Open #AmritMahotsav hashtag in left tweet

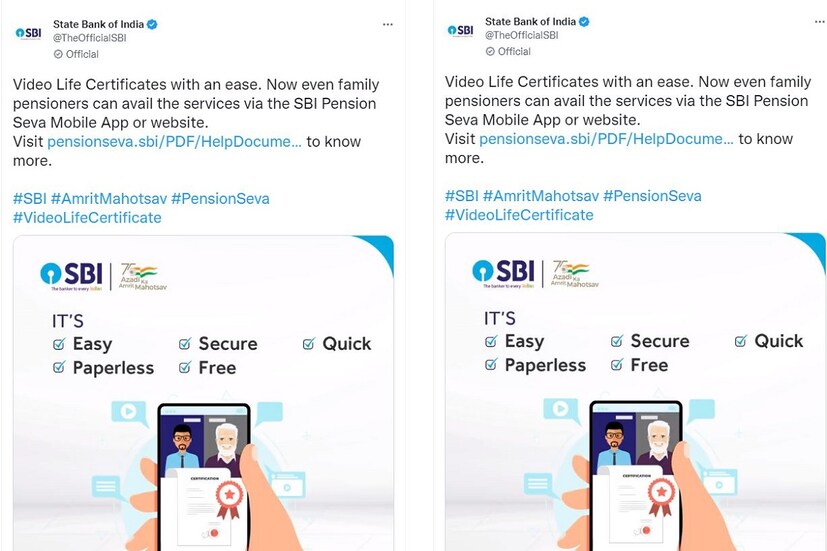click(x=109, y=199)
